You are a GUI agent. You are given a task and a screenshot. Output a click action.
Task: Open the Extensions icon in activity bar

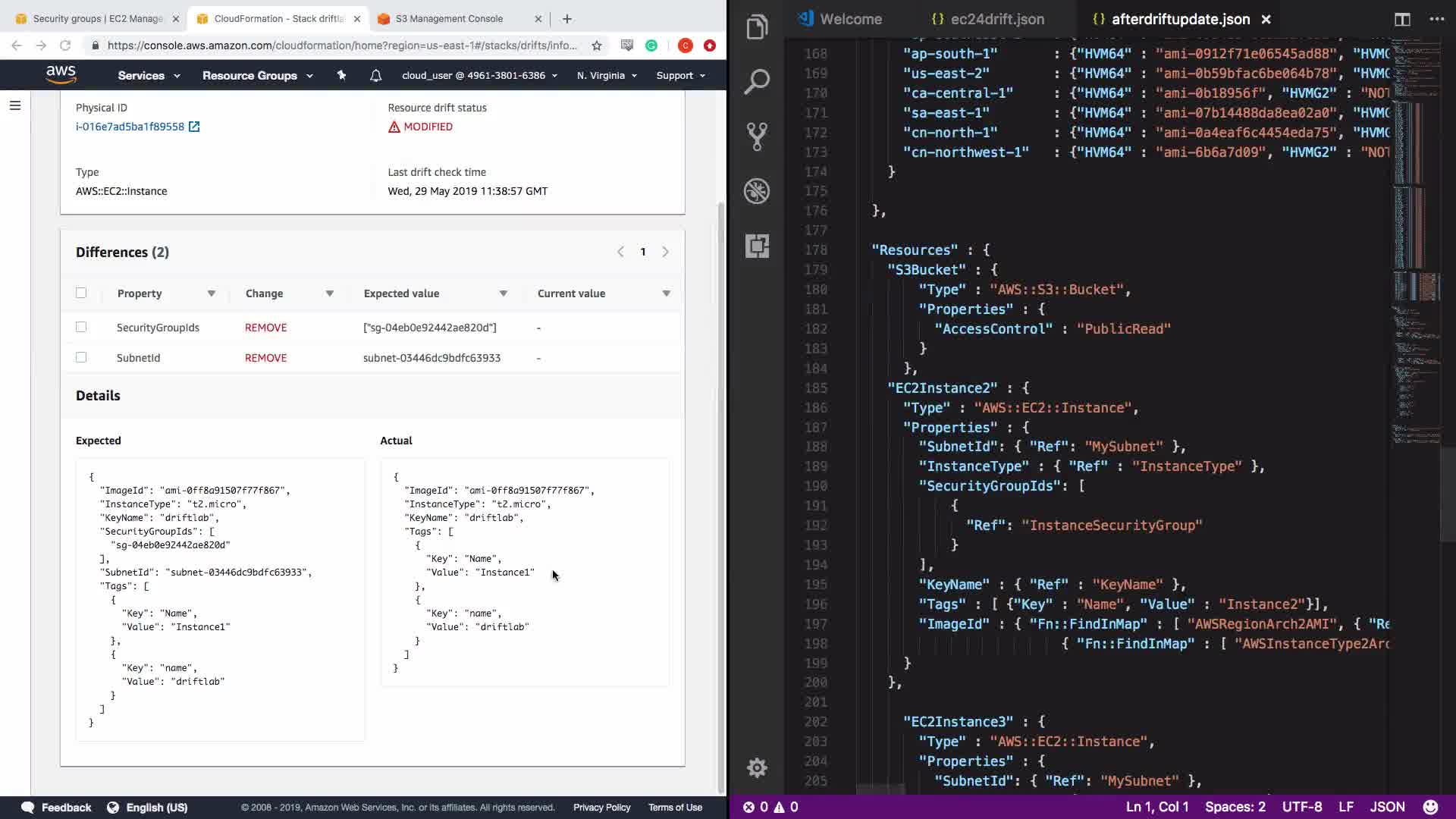(757, 246)
